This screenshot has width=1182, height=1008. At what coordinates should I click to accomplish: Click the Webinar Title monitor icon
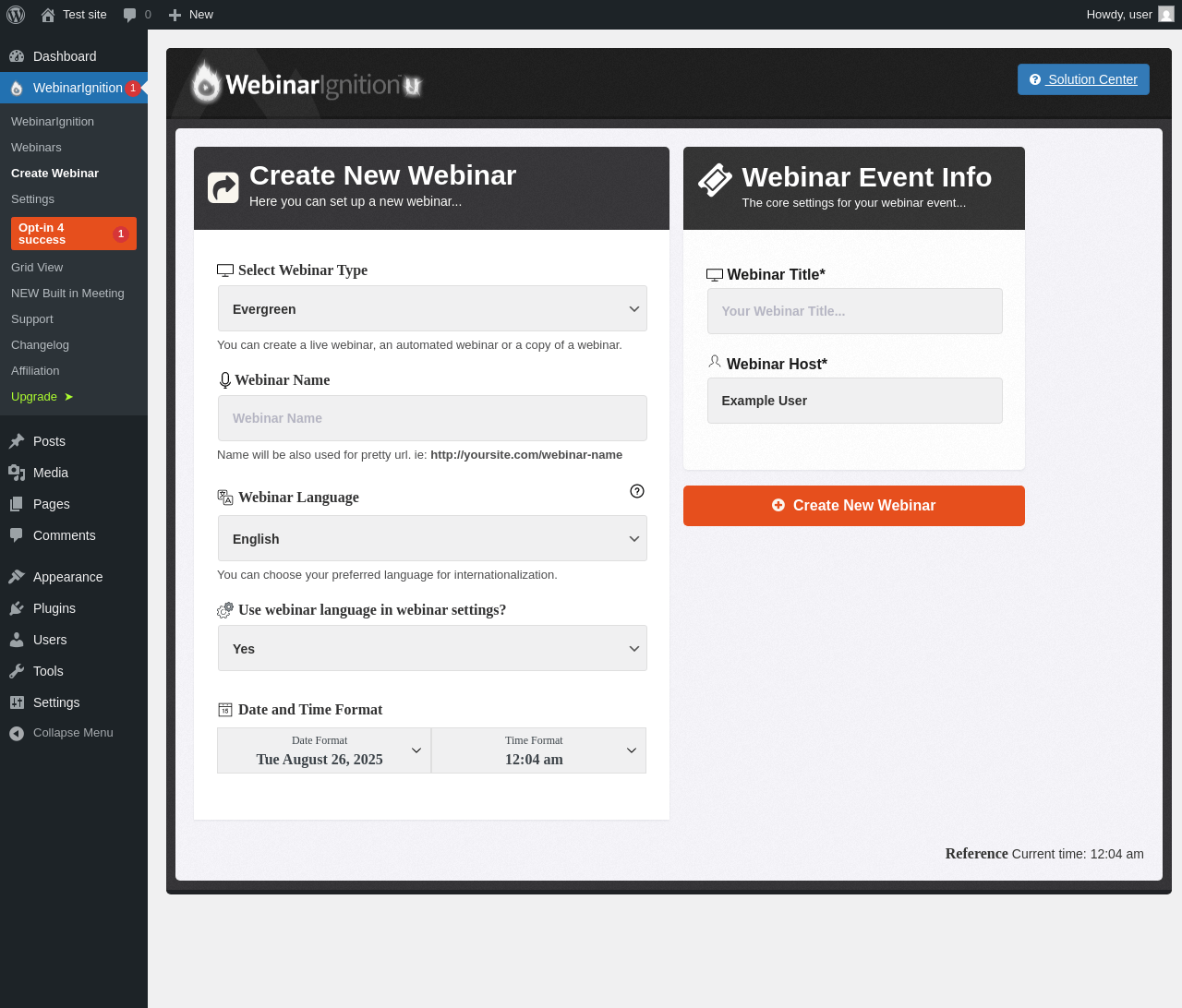pos(715,275)
